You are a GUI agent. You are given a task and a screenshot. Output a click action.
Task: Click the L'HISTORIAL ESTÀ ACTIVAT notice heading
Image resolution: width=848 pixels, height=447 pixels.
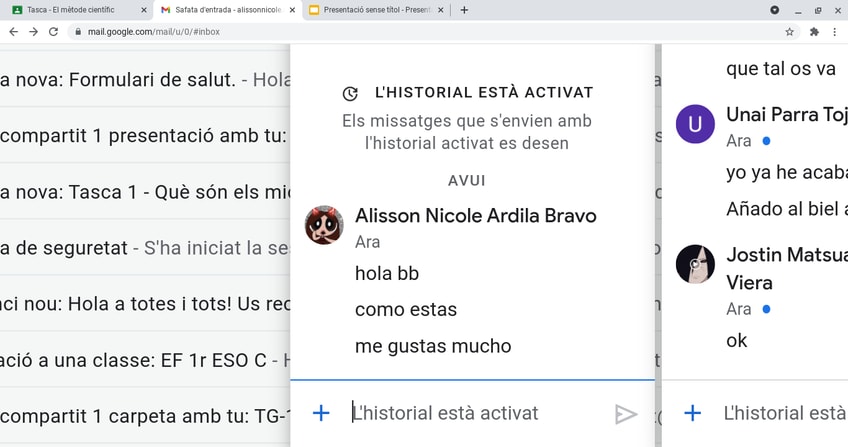[x=484, y=92]
